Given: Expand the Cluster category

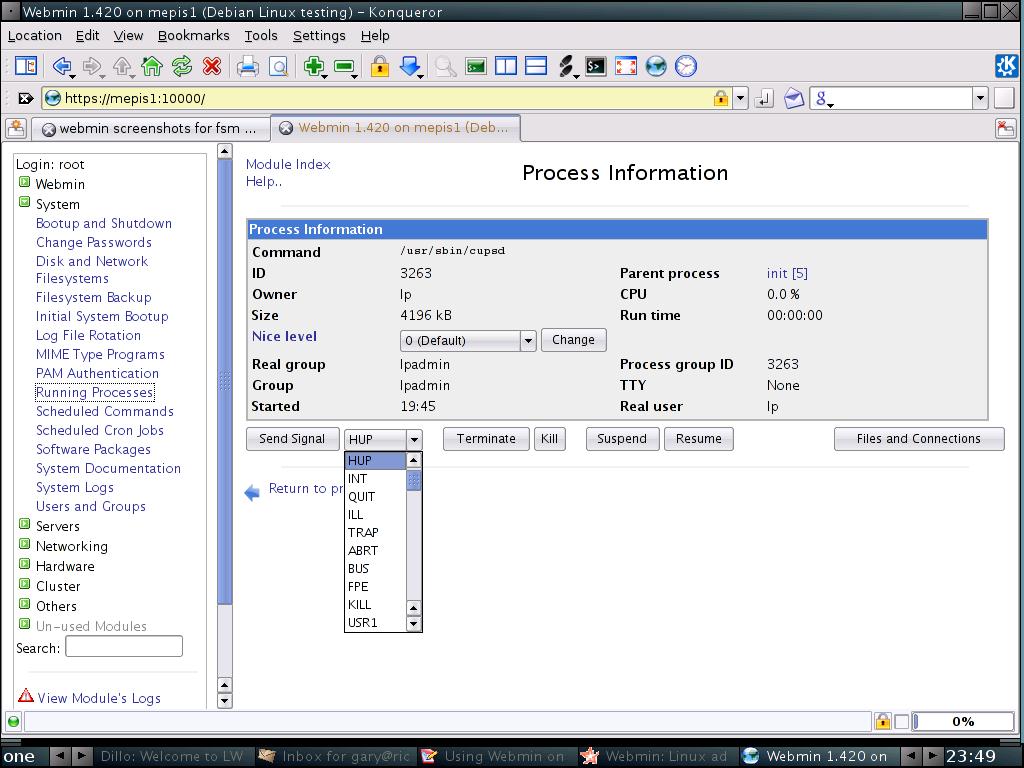Looking at the screenshot, I should [x=24, y=584].
